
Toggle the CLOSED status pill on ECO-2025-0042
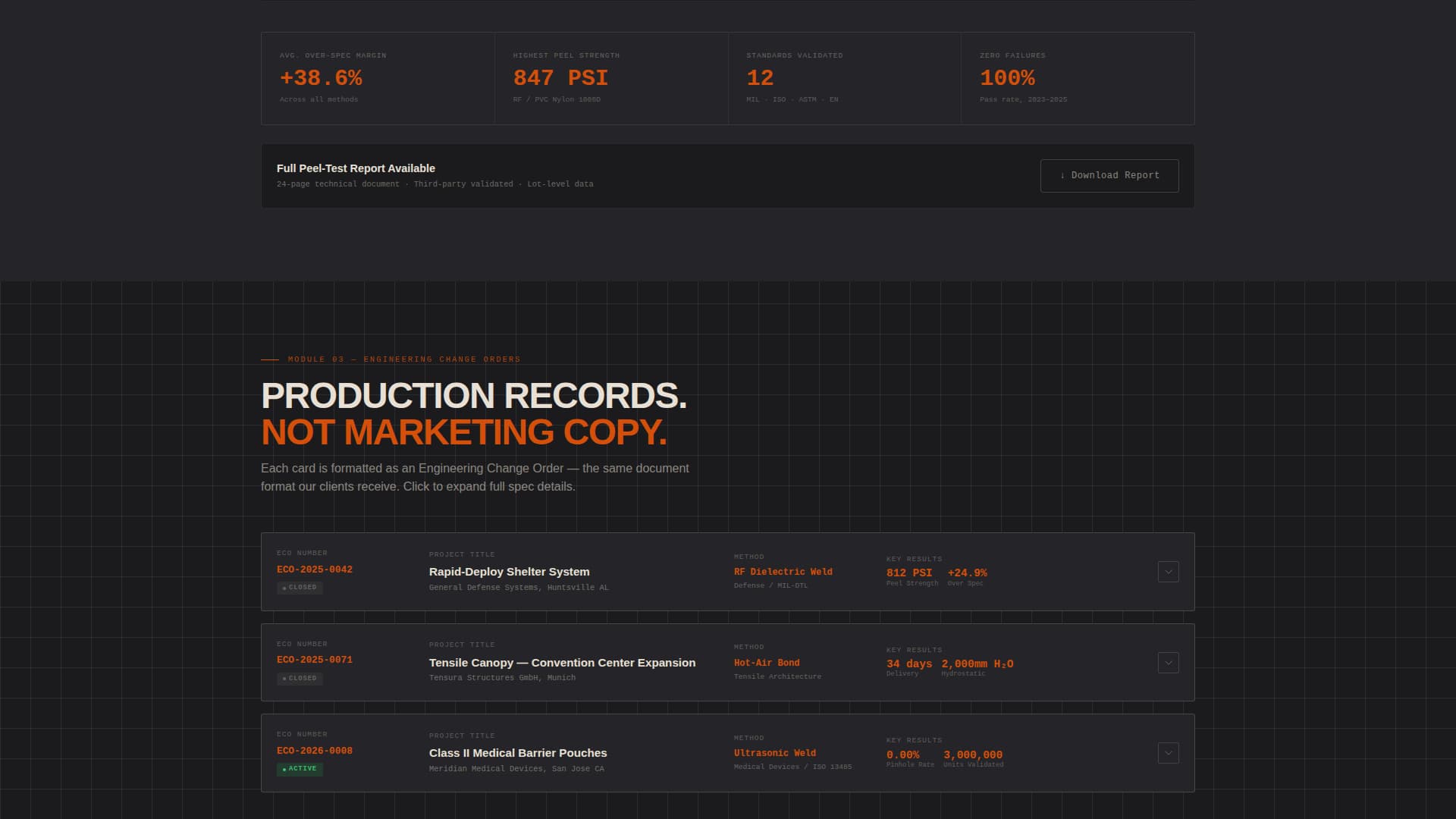click(x=300, y=588)
